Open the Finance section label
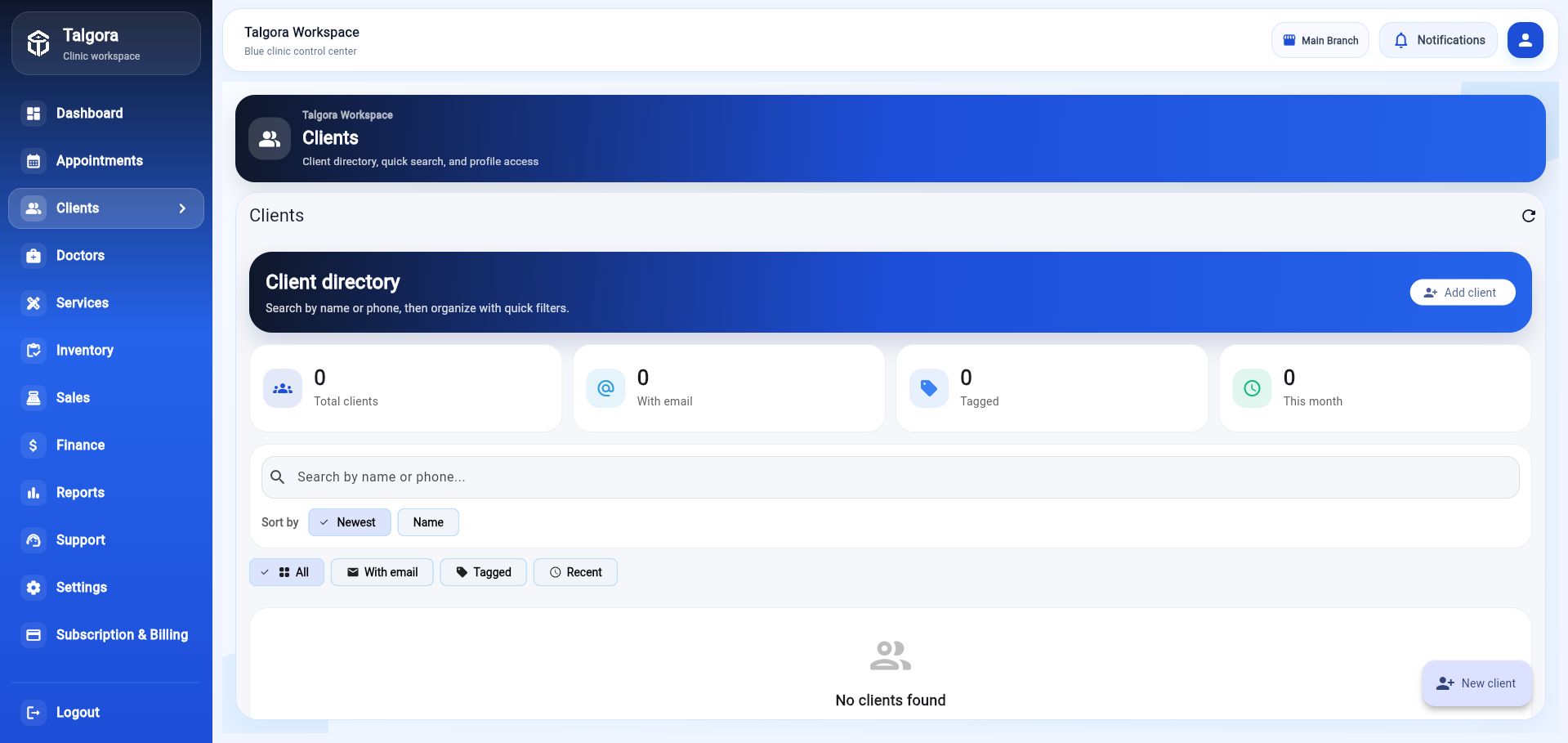1568x743 pixels. [80, 445]
